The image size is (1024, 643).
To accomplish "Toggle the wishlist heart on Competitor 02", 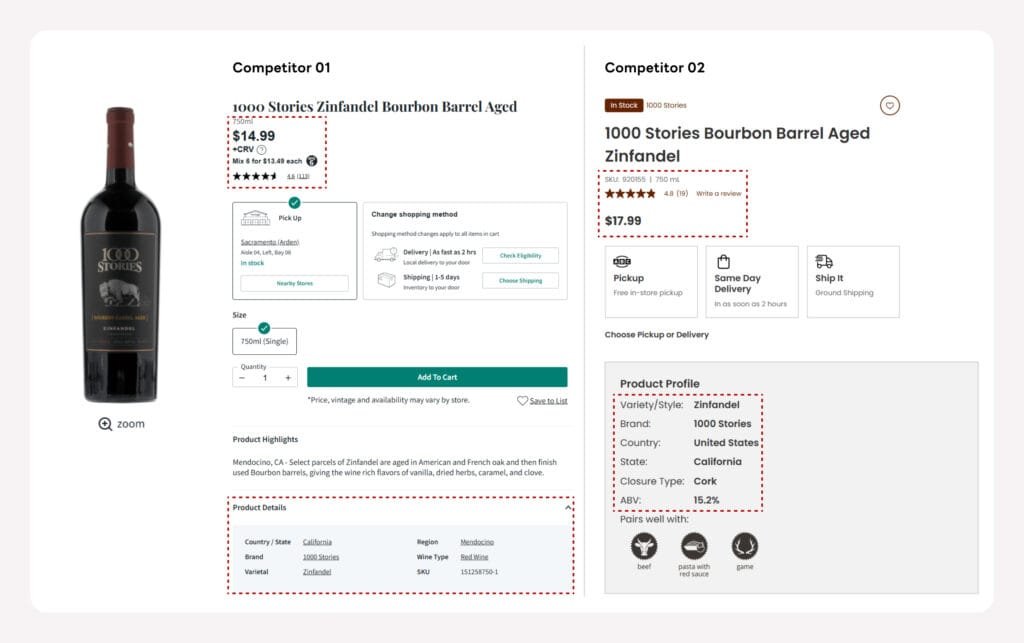I will tap(889, 105).
